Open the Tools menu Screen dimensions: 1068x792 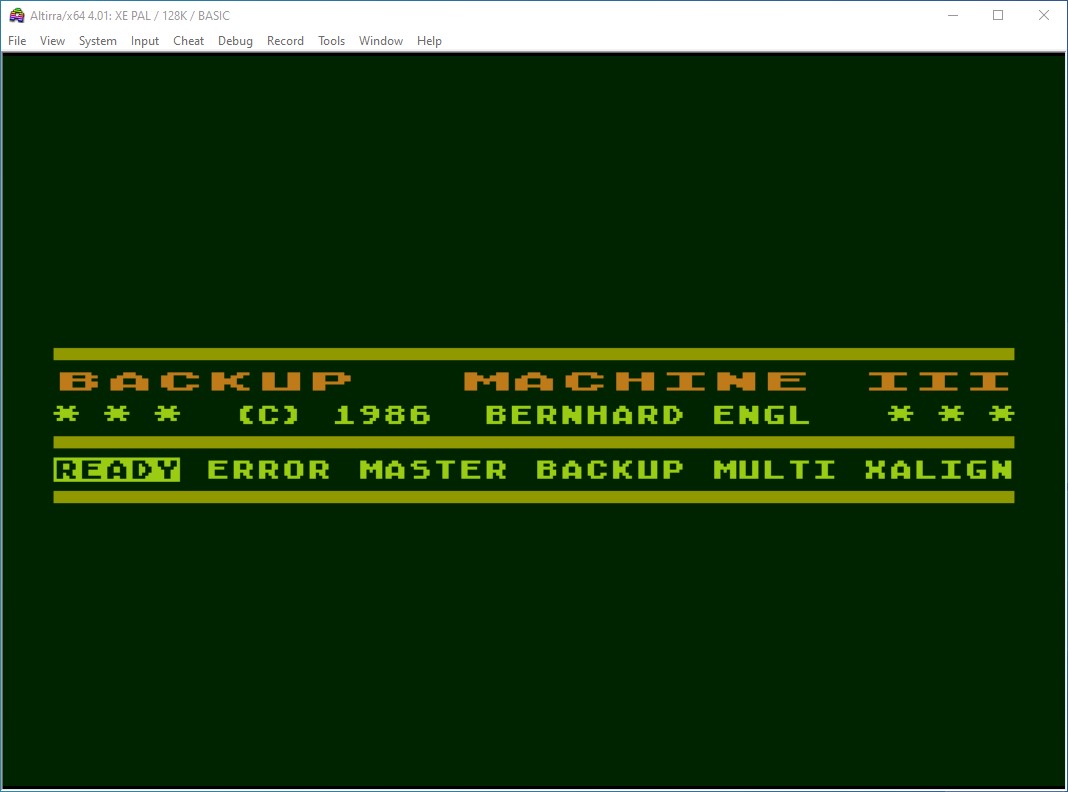[331, 41]
